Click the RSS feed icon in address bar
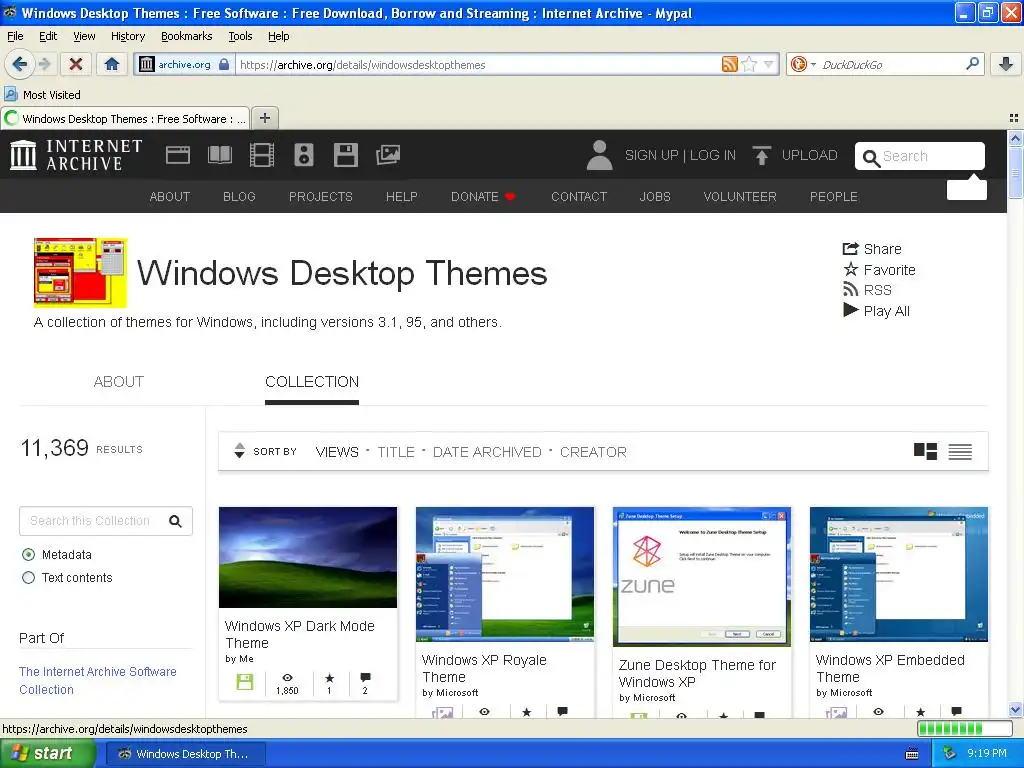1024x768 pixels. pyautogui.click(x=729, y=64)
